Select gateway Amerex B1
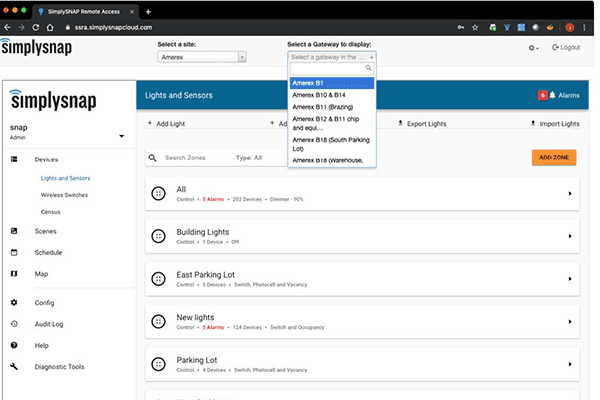The width and height of the screenshot is (600, 400). tap(331, 83)
